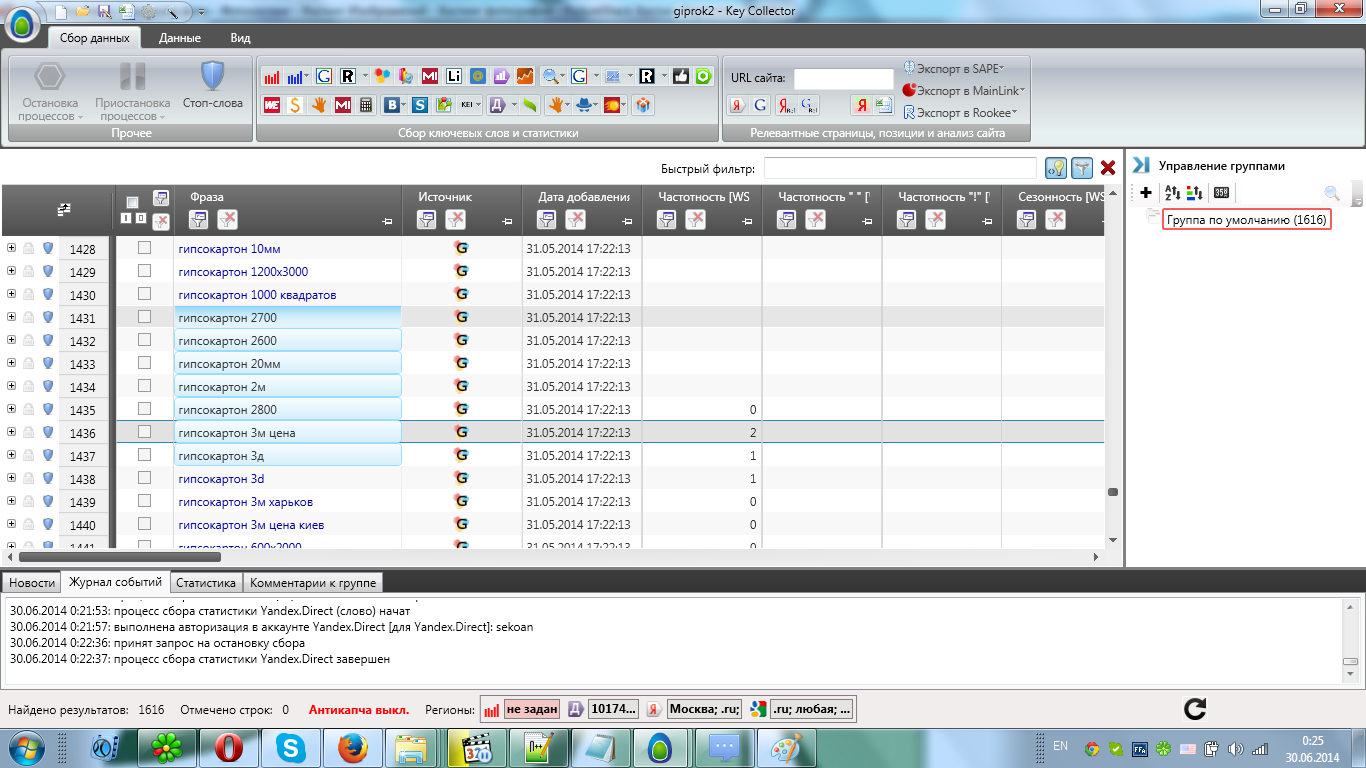Screen dimensions: 1366x768
Task: Check the box for гипсокартон 1200x3000 row
Action: [x=144, y=271]
